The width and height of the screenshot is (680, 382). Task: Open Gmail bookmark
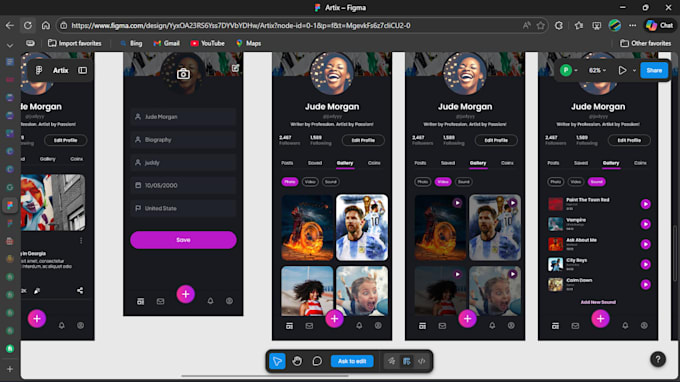(167, 43)
